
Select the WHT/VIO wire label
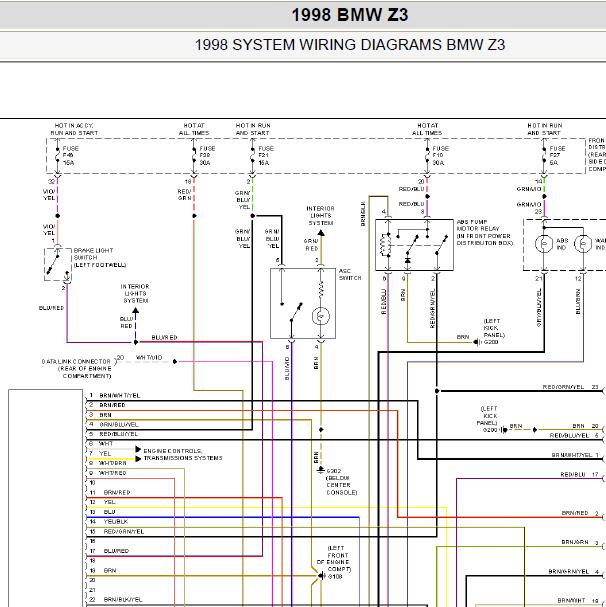coord(149,358)
